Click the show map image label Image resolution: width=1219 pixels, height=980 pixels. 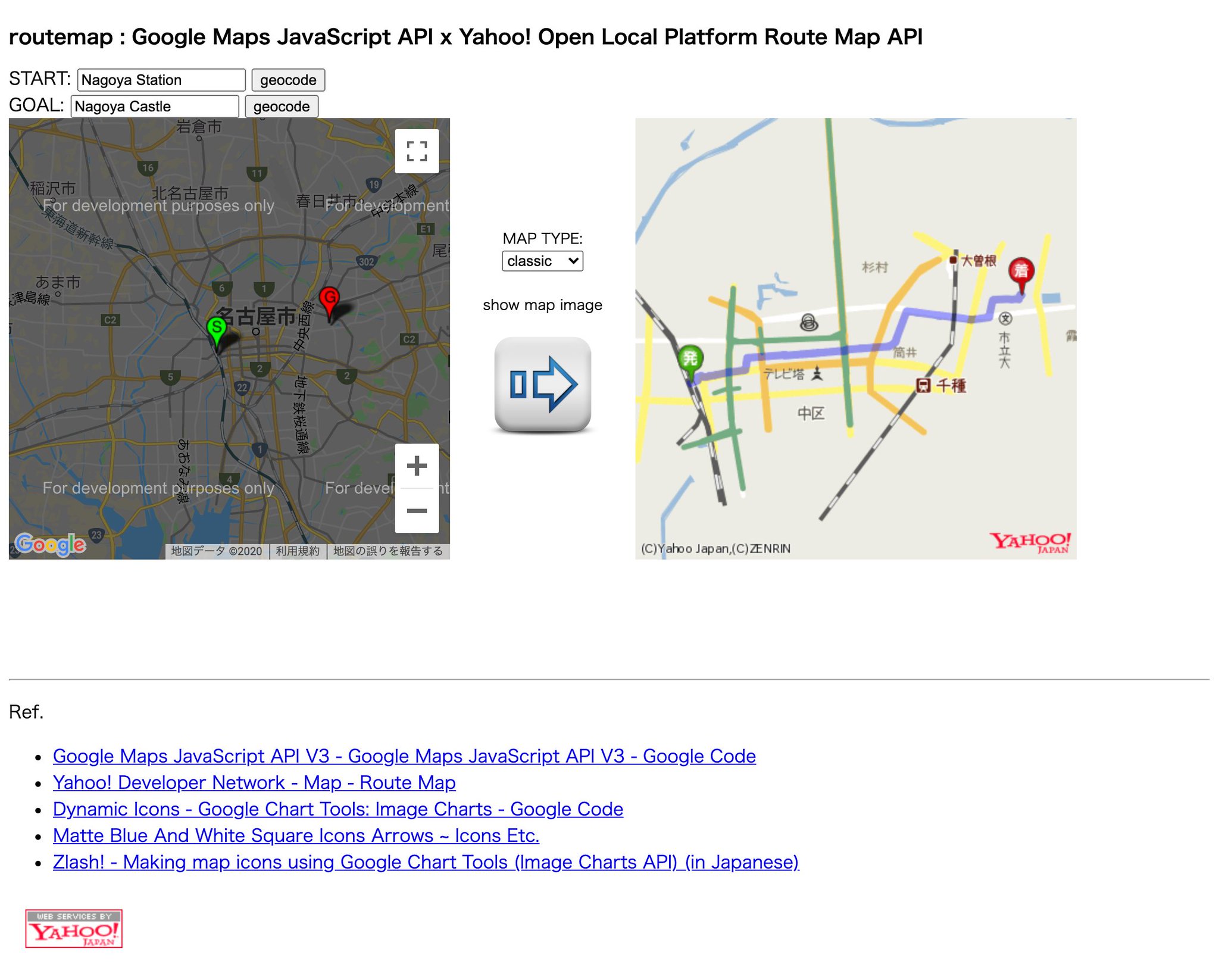click(542, 305)
